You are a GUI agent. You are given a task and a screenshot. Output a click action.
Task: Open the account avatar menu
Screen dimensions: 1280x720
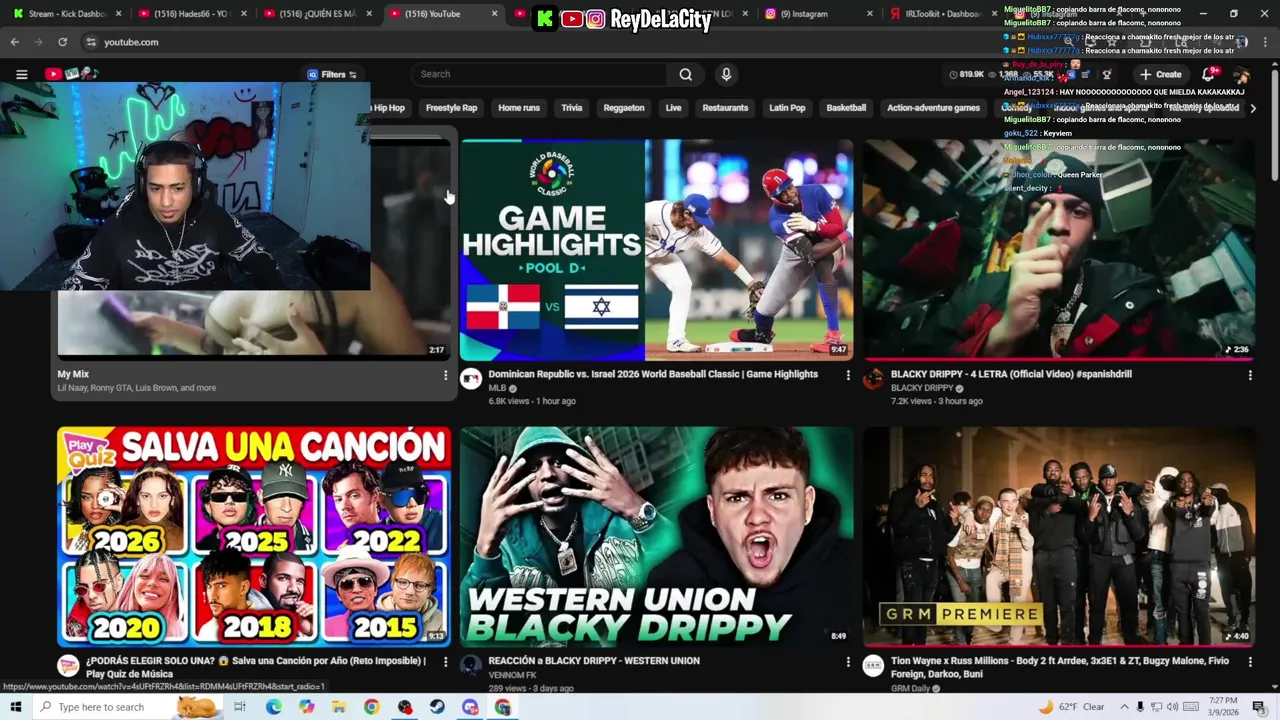[1241, 75]
